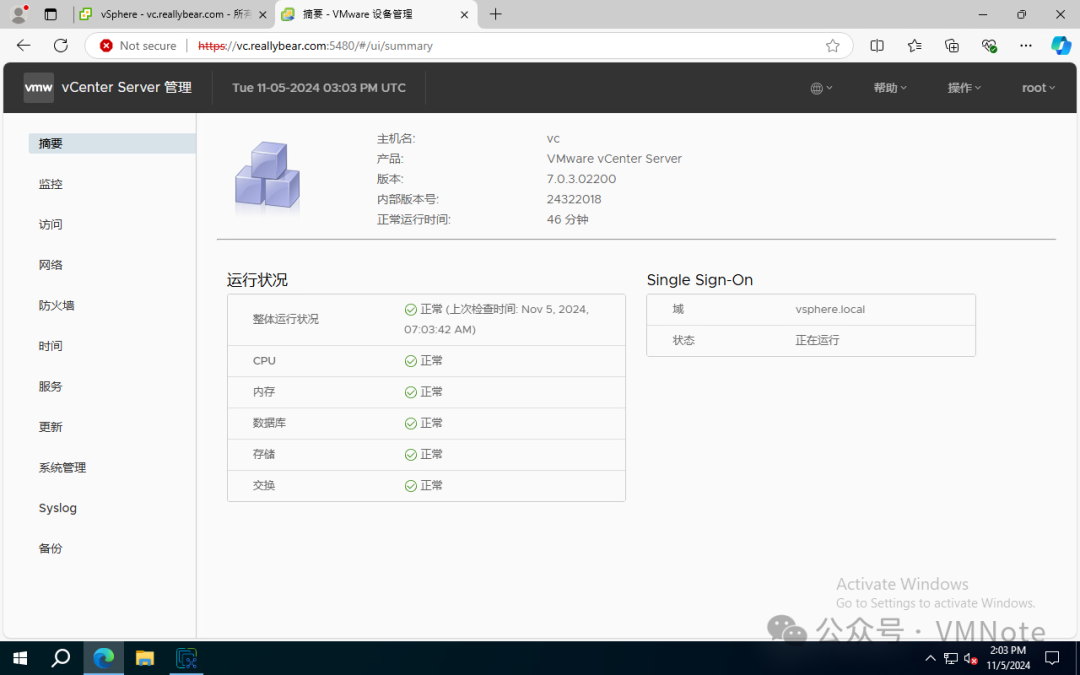Switch to the vSphere vc.reallybear.com tab
Viewport: 1080px width, 675px height.
pyautogui.click(x=172, y=14)
